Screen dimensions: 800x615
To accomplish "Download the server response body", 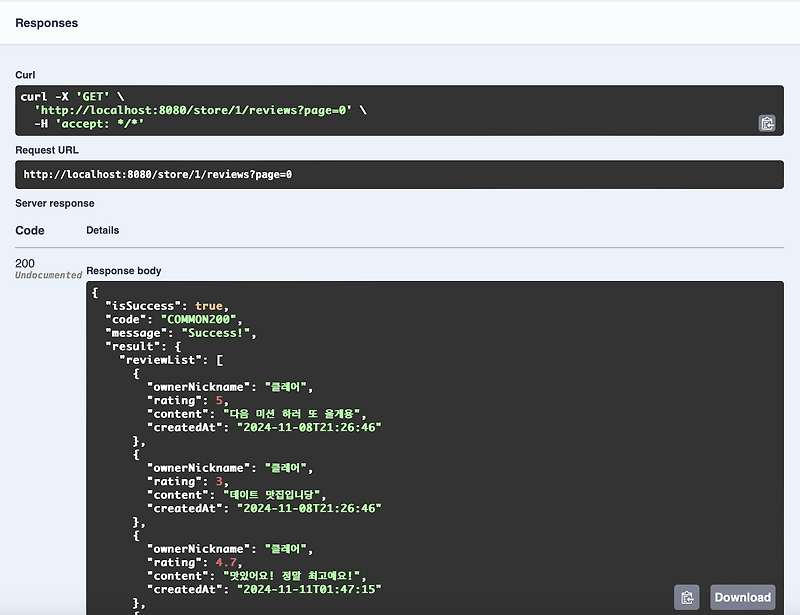I will tap(744, 597).
